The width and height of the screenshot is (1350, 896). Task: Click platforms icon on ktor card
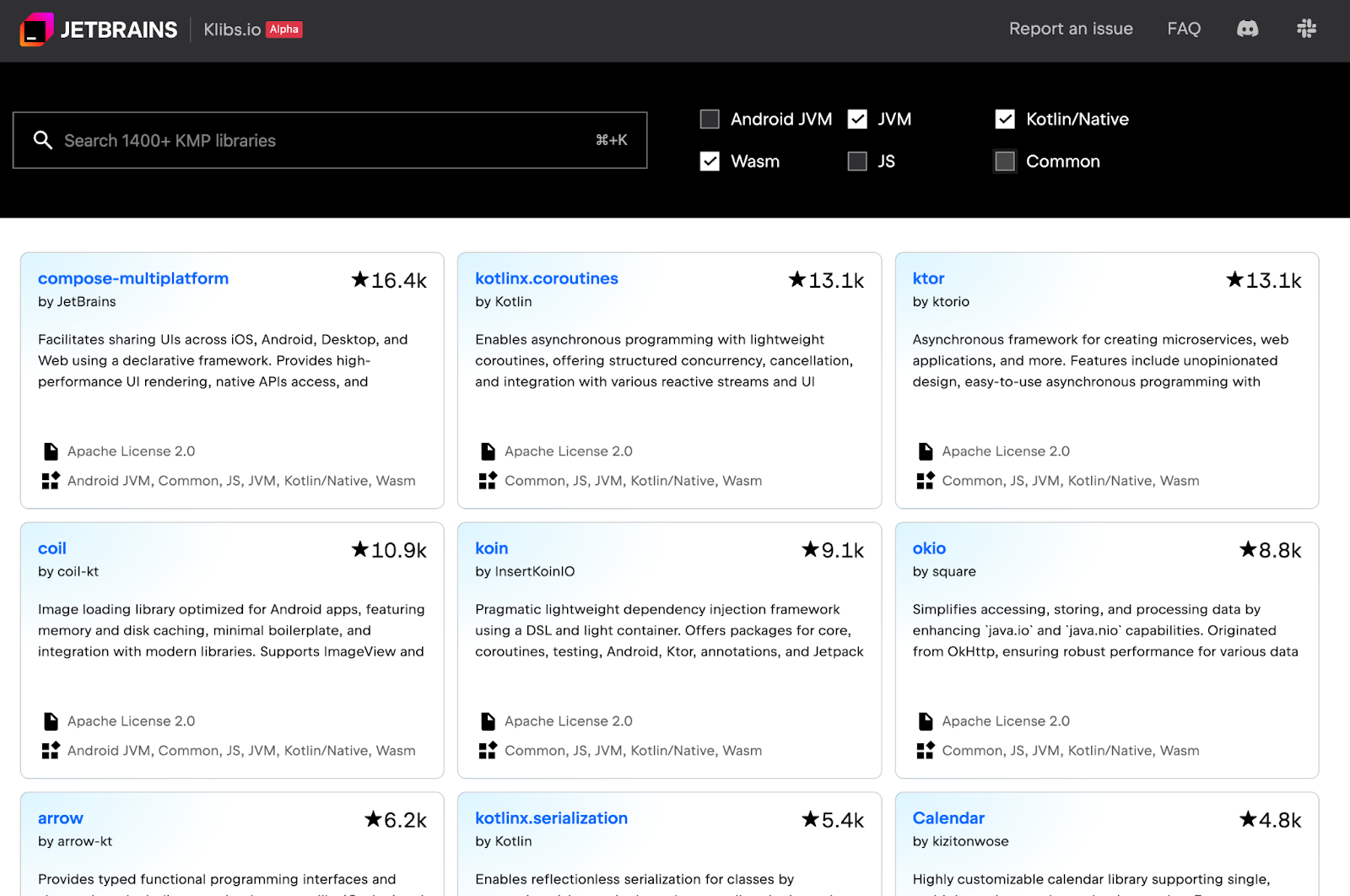[x=926, y=481]
